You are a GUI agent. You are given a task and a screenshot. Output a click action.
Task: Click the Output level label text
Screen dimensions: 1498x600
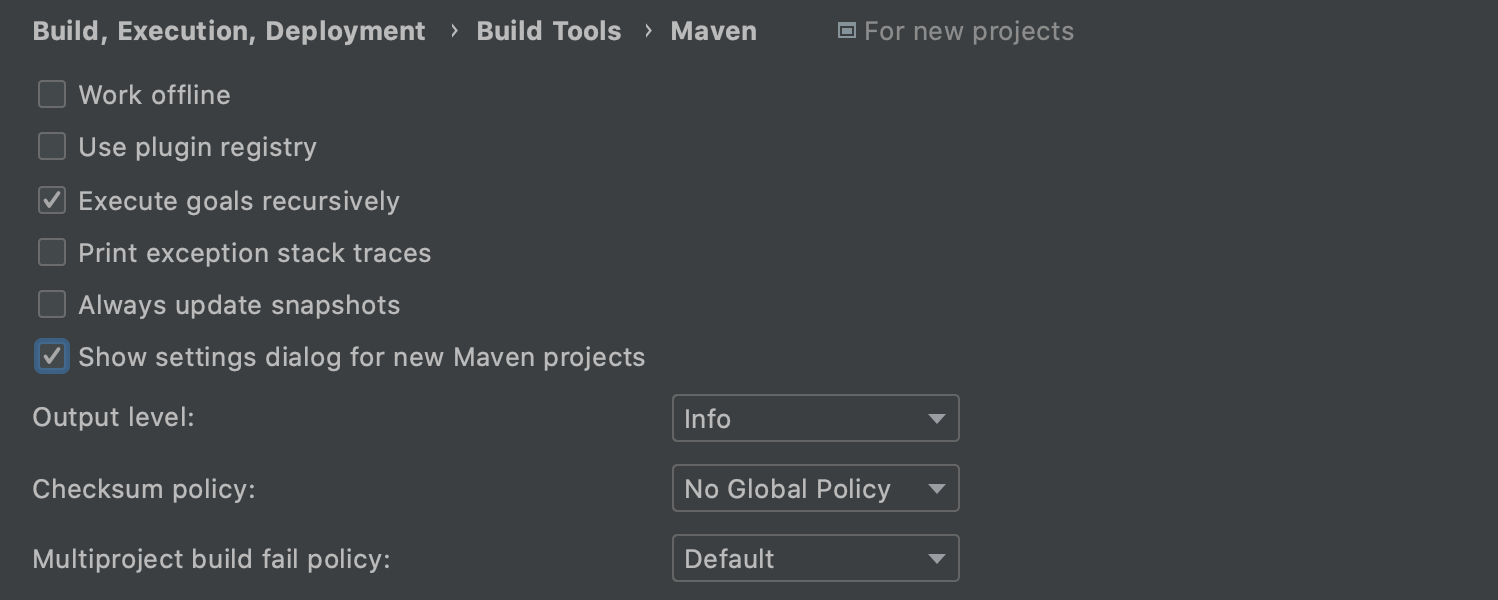click(x=113, y=417)
